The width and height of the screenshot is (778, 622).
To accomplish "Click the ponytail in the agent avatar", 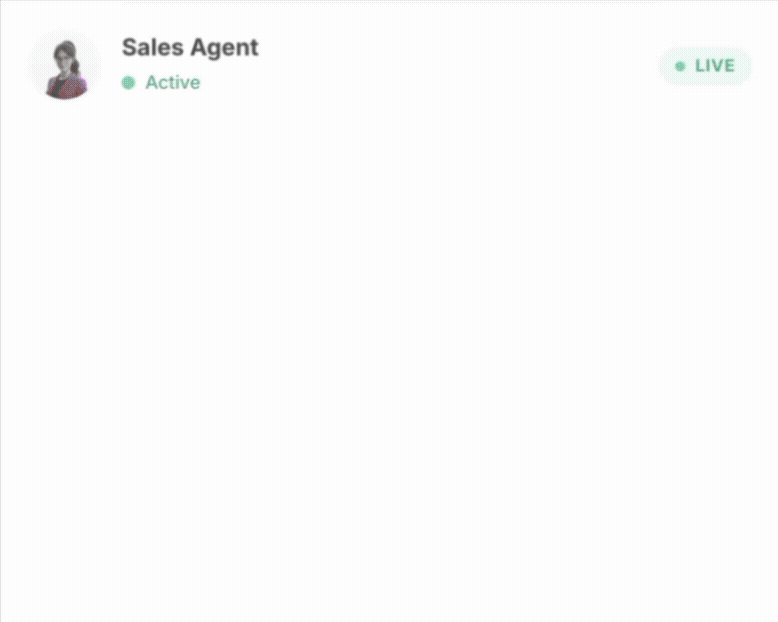I will point(75,64).
